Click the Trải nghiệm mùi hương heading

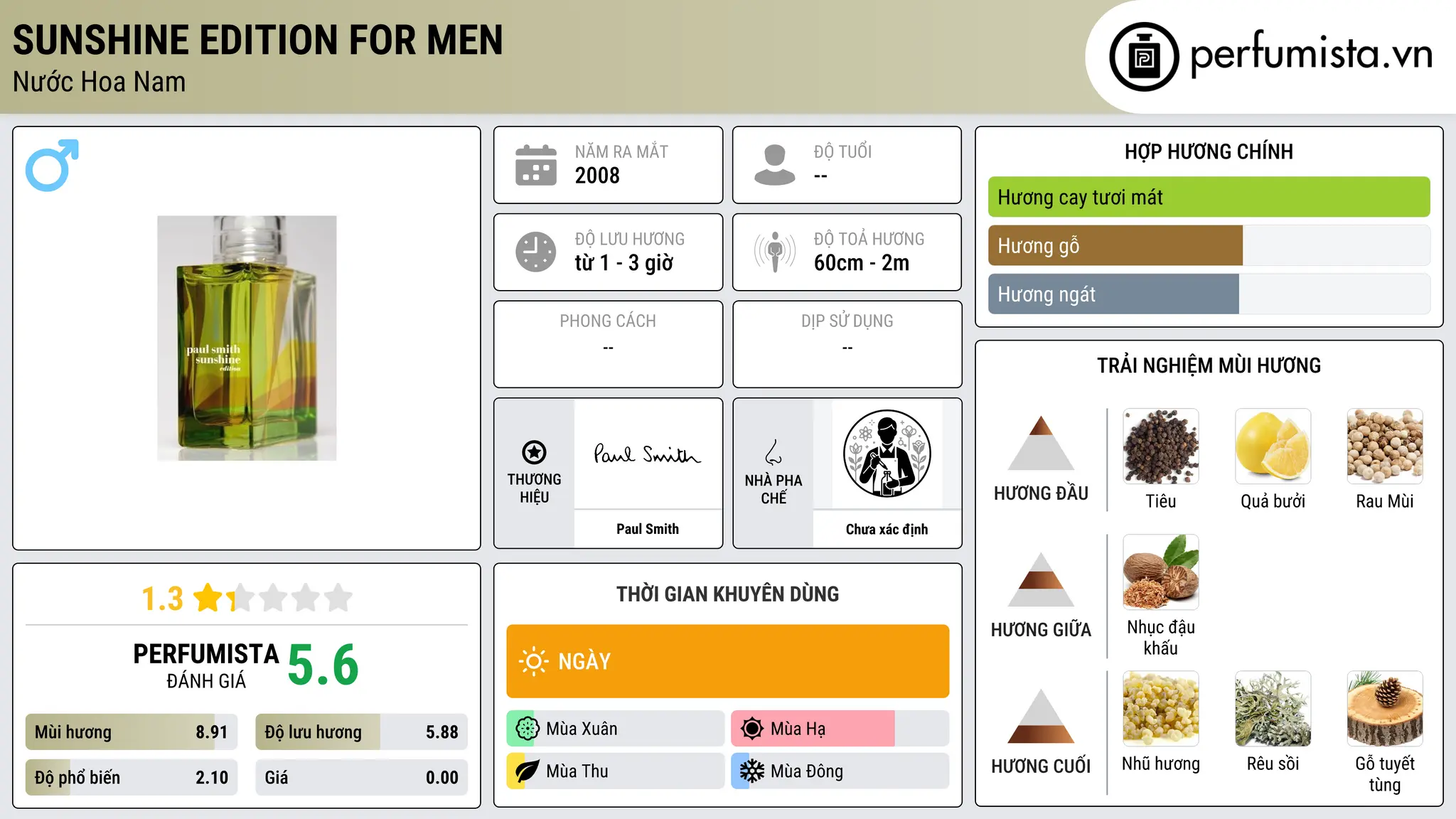point(1209,366)
